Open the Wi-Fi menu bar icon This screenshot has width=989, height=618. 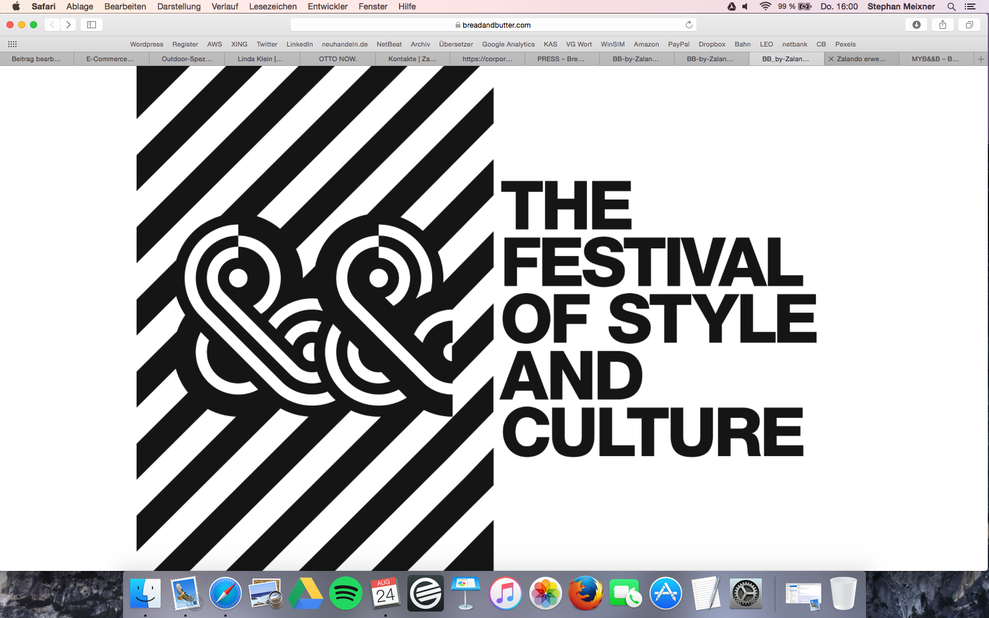[x=765, y=6]
